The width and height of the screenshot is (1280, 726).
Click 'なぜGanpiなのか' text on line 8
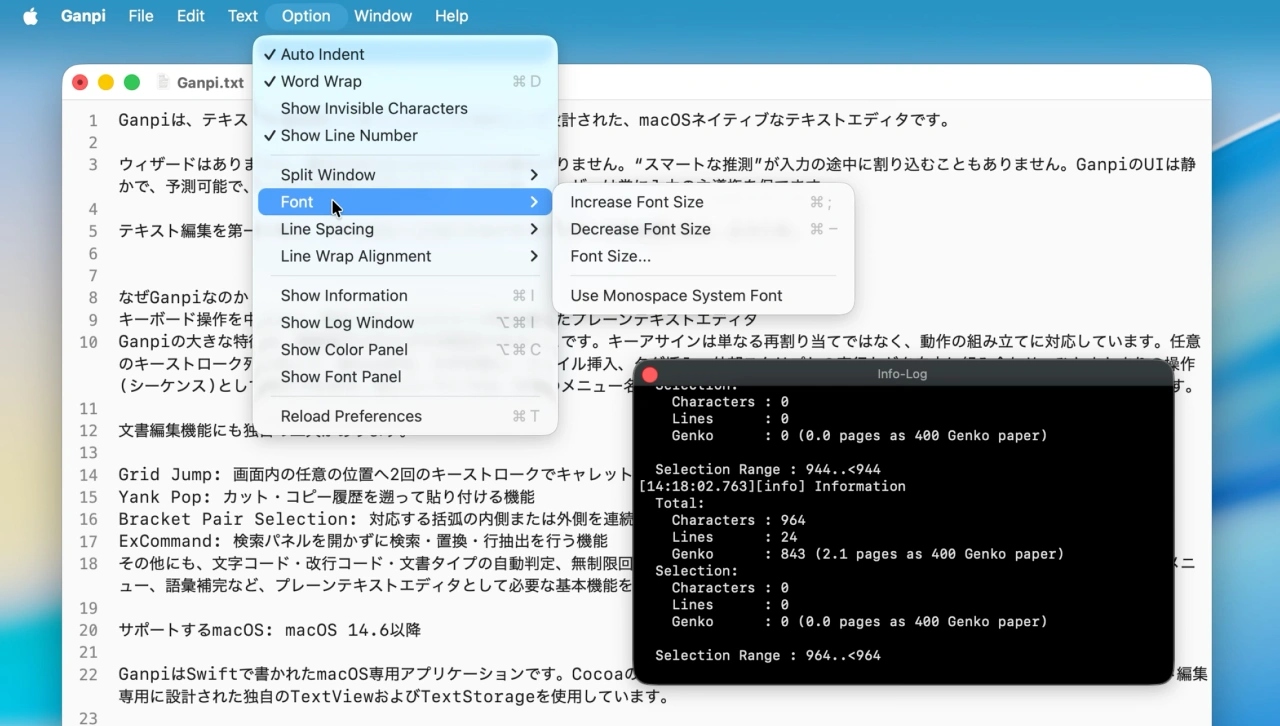184,298
